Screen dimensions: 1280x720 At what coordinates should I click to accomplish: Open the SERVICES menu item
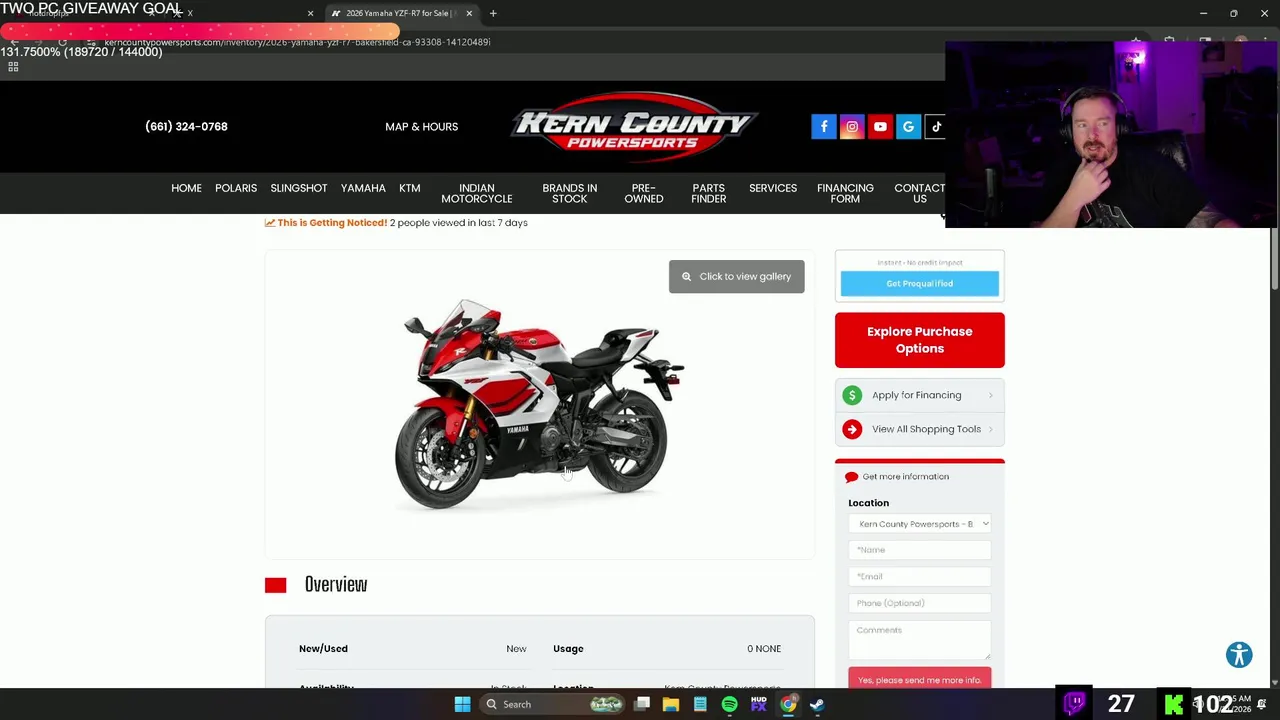pyautogui.click(x=773, y=188)
